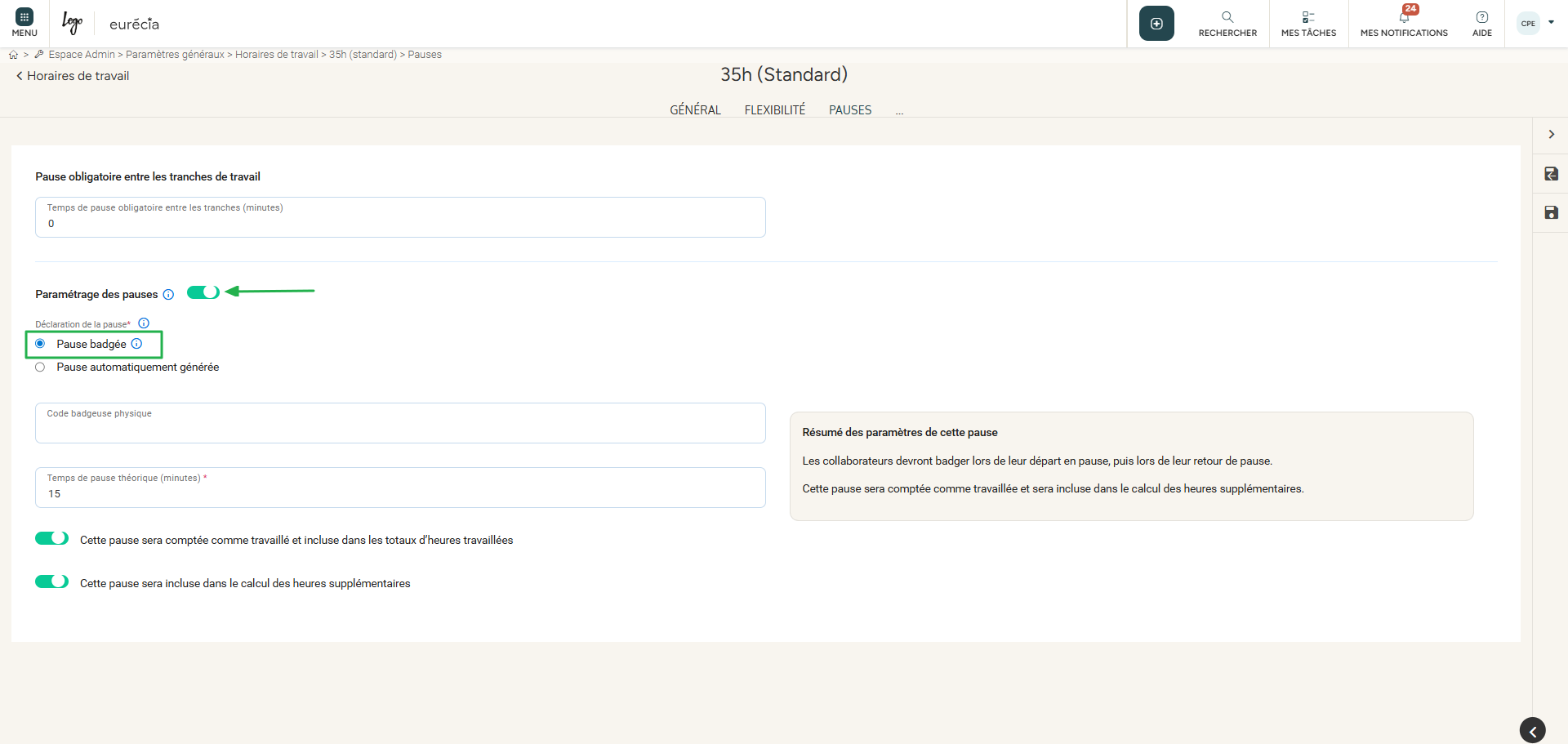Switch to the FLEXIBILITÉ tab
This screenshot has height=744, width=1568.
tap(774, 110)
